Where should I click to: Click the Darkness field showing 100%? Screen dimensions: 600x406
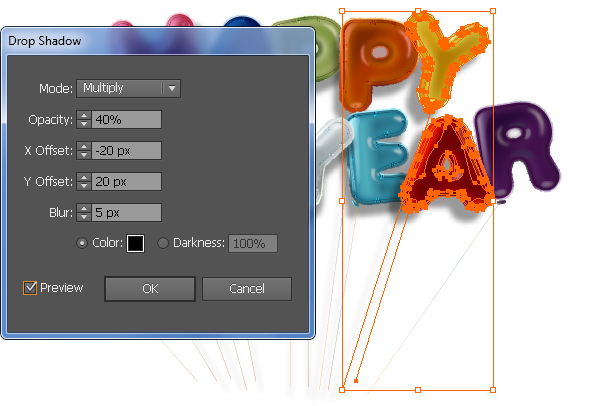253,243
